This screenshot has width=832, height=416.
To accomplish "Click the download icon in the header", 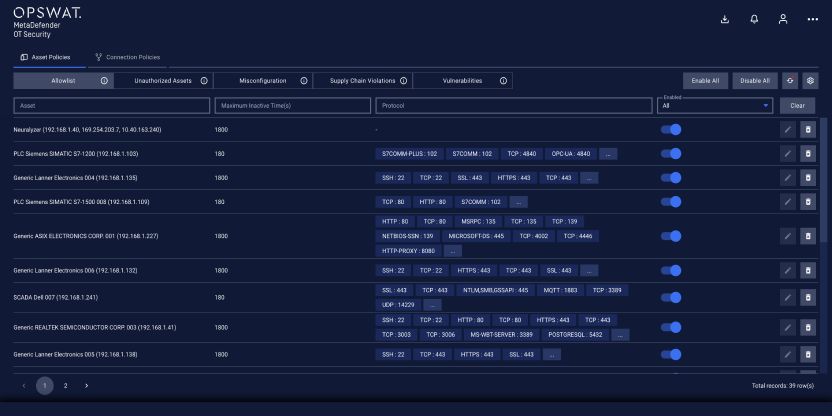I will click(x=725, y=19).
